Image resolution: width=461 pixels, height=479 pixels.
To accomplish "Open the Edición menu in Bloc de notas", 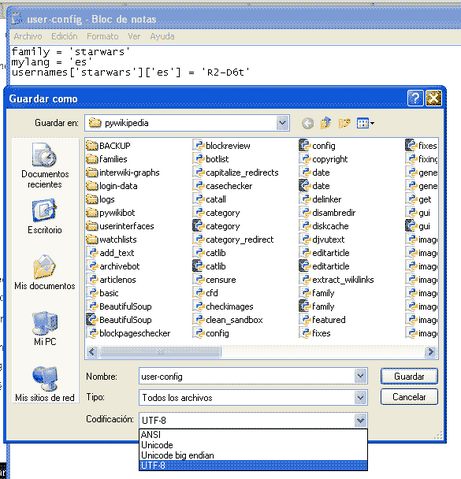I will point(64,36).
